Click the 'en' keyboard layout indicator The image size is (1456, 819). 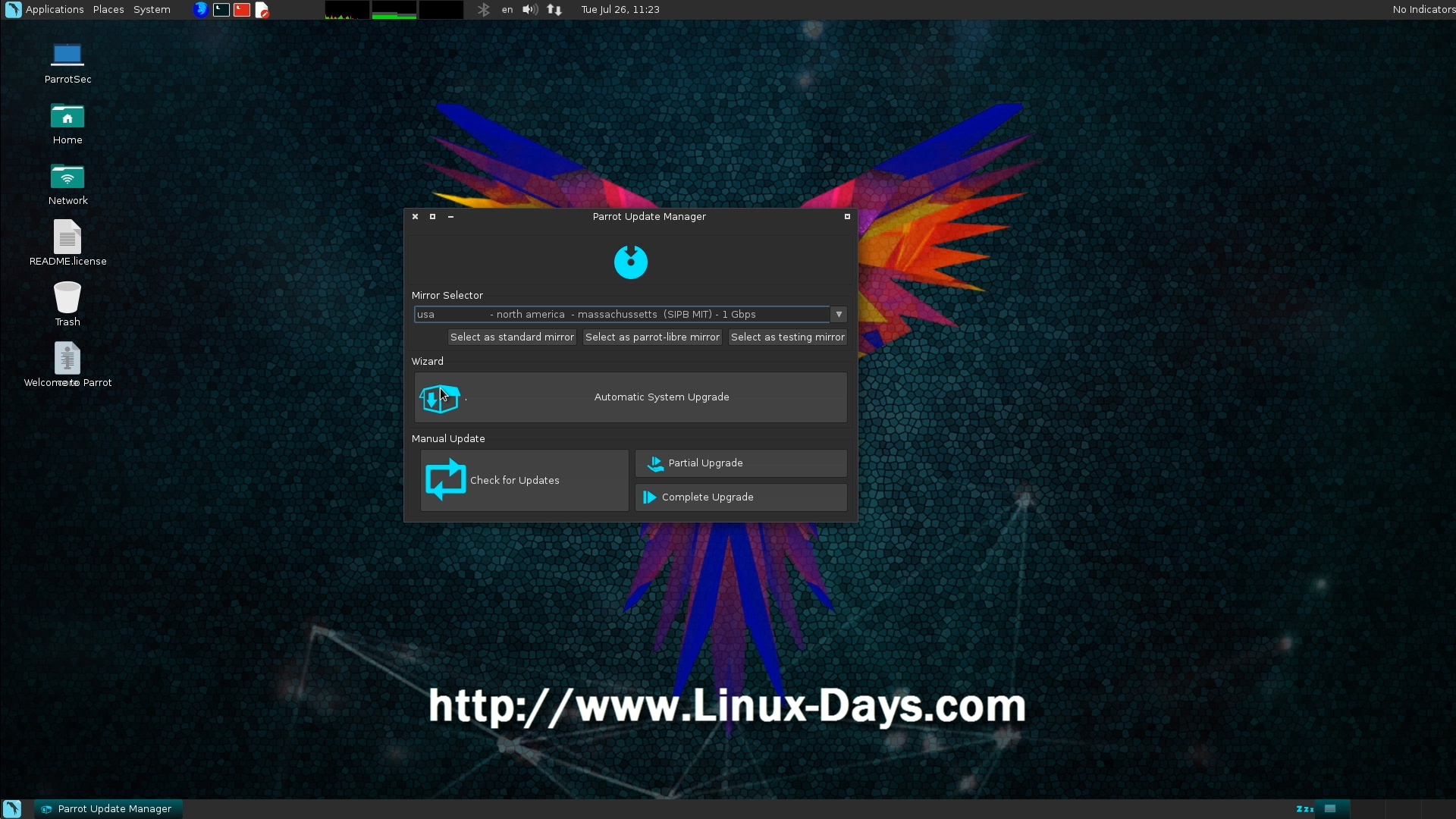point(507,10)
